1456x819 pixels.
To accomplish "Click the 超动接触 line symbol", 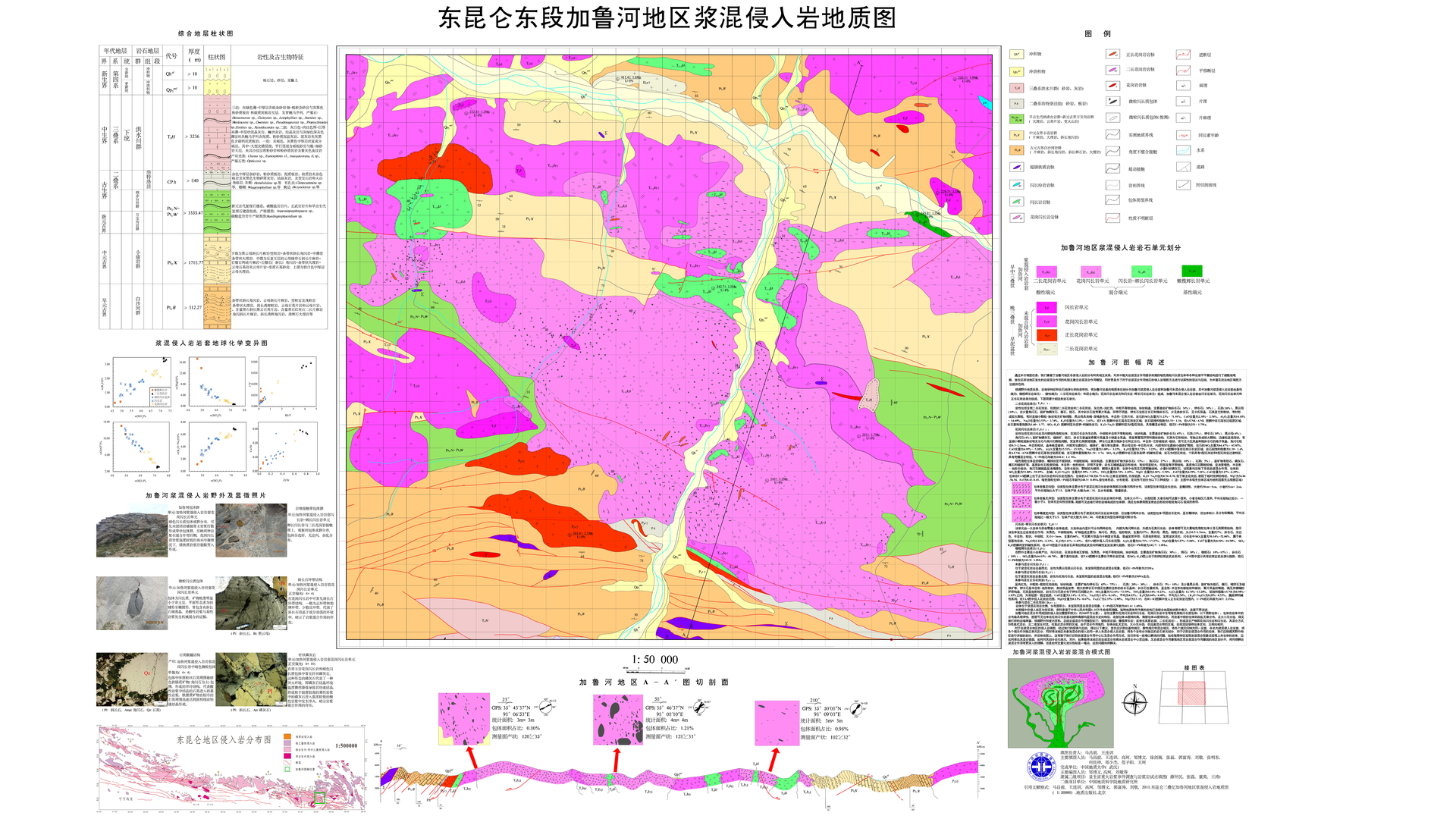I will coord(1112,168).
